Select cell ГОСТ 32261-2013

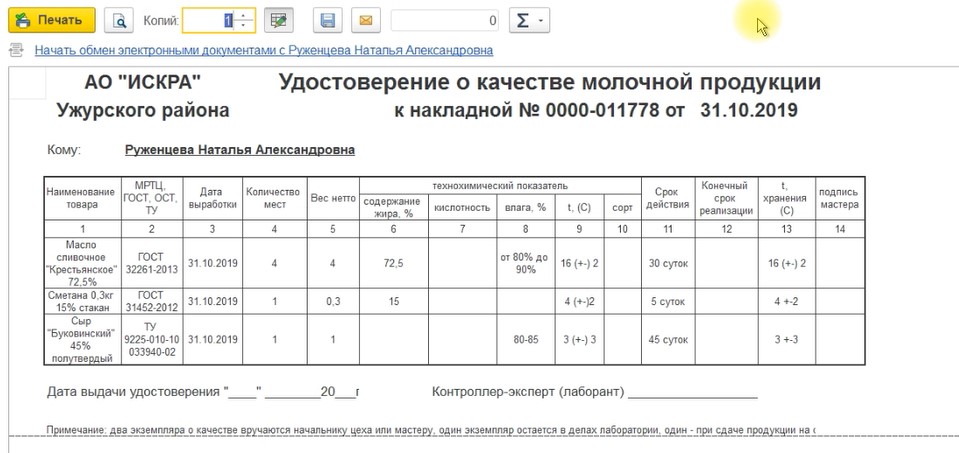(152, 263)
